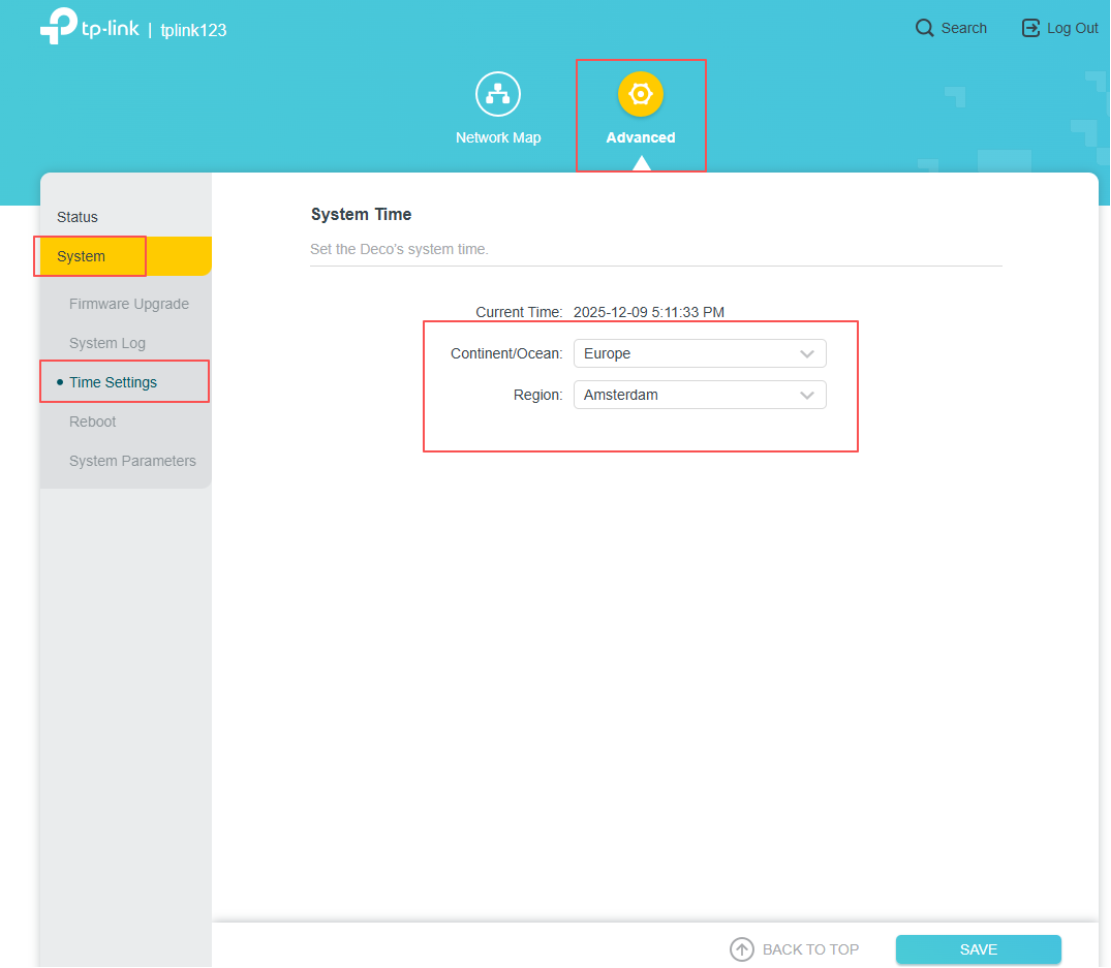The height and width of the screenshot is (968, 1111).
Task: Select the System sidebar section
Action: (126, 256)
